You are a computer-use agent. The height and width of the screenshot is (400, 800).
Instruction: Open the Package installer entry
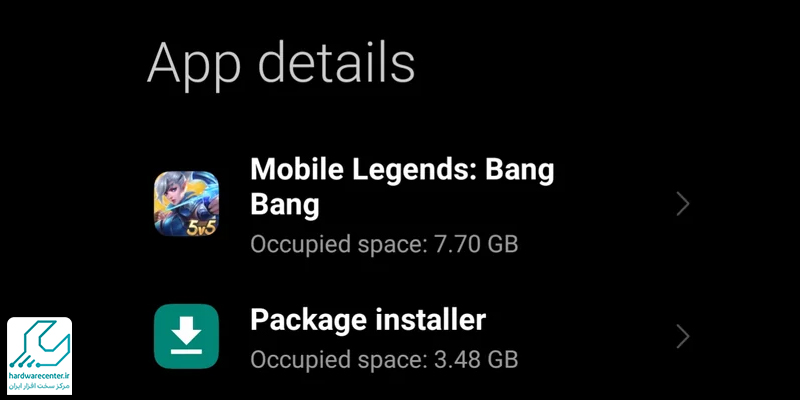click(x=421, y=337)
